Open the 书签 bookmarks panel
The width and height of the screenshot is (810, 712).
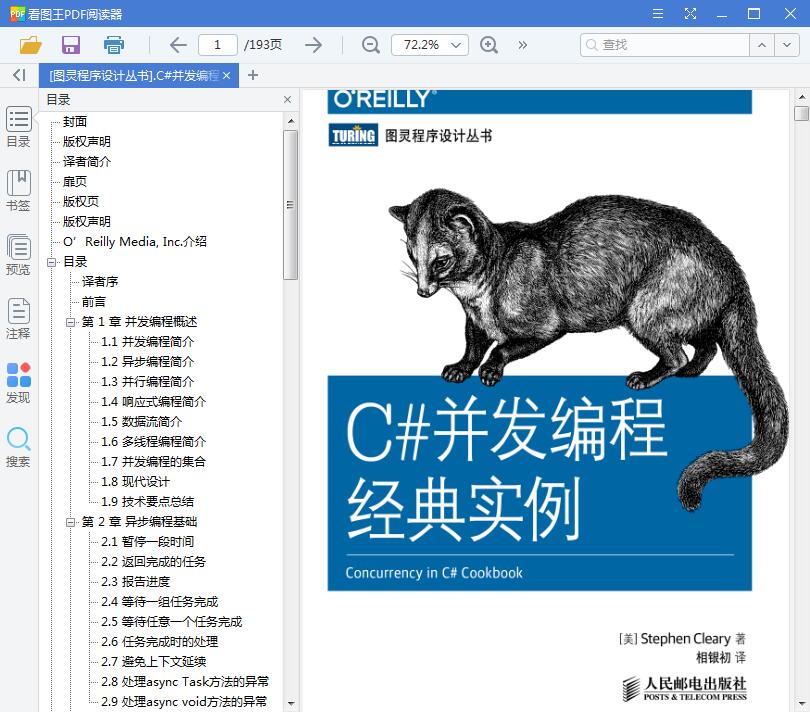[19, 191]
